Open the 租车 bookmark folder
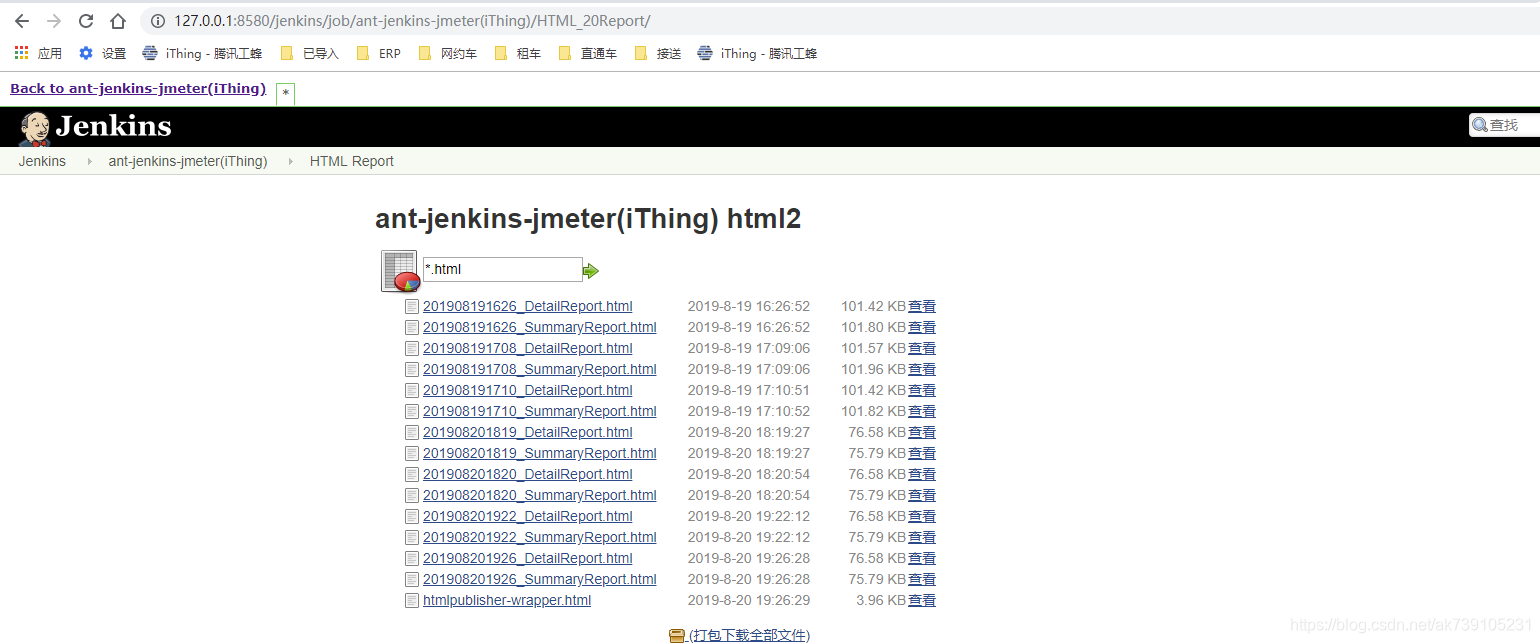Screen dimensions: 1540x643 coord(517,53)
